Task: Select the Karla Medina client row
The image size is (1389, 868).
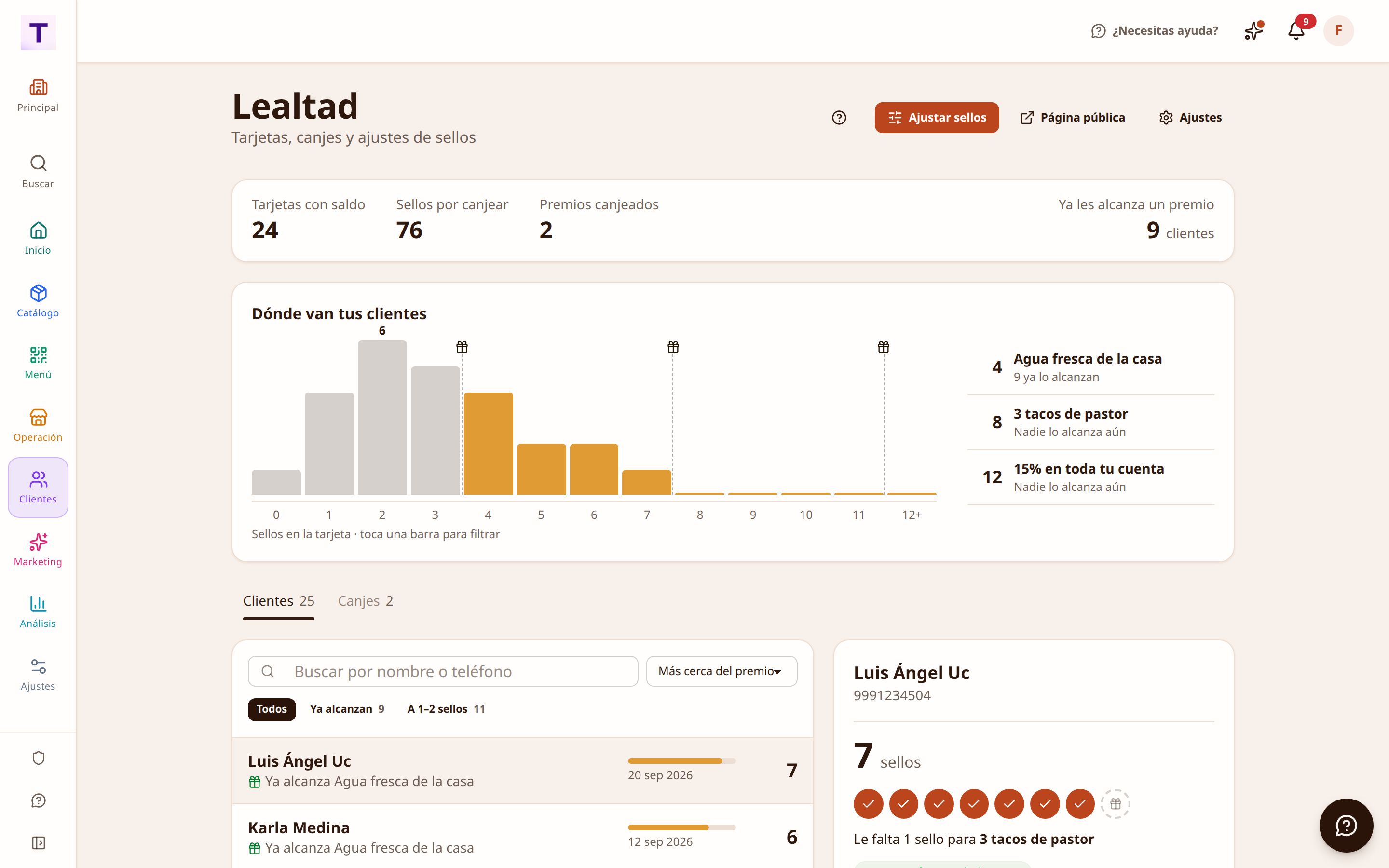Action: tap(522, 837)
